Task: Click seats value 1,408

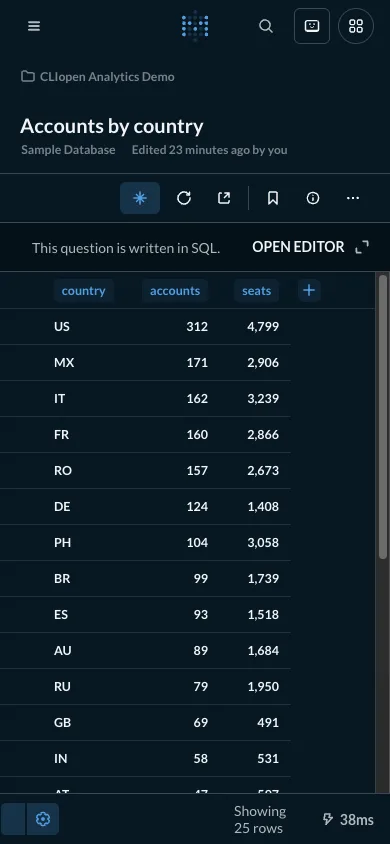Action: [263, 507]
